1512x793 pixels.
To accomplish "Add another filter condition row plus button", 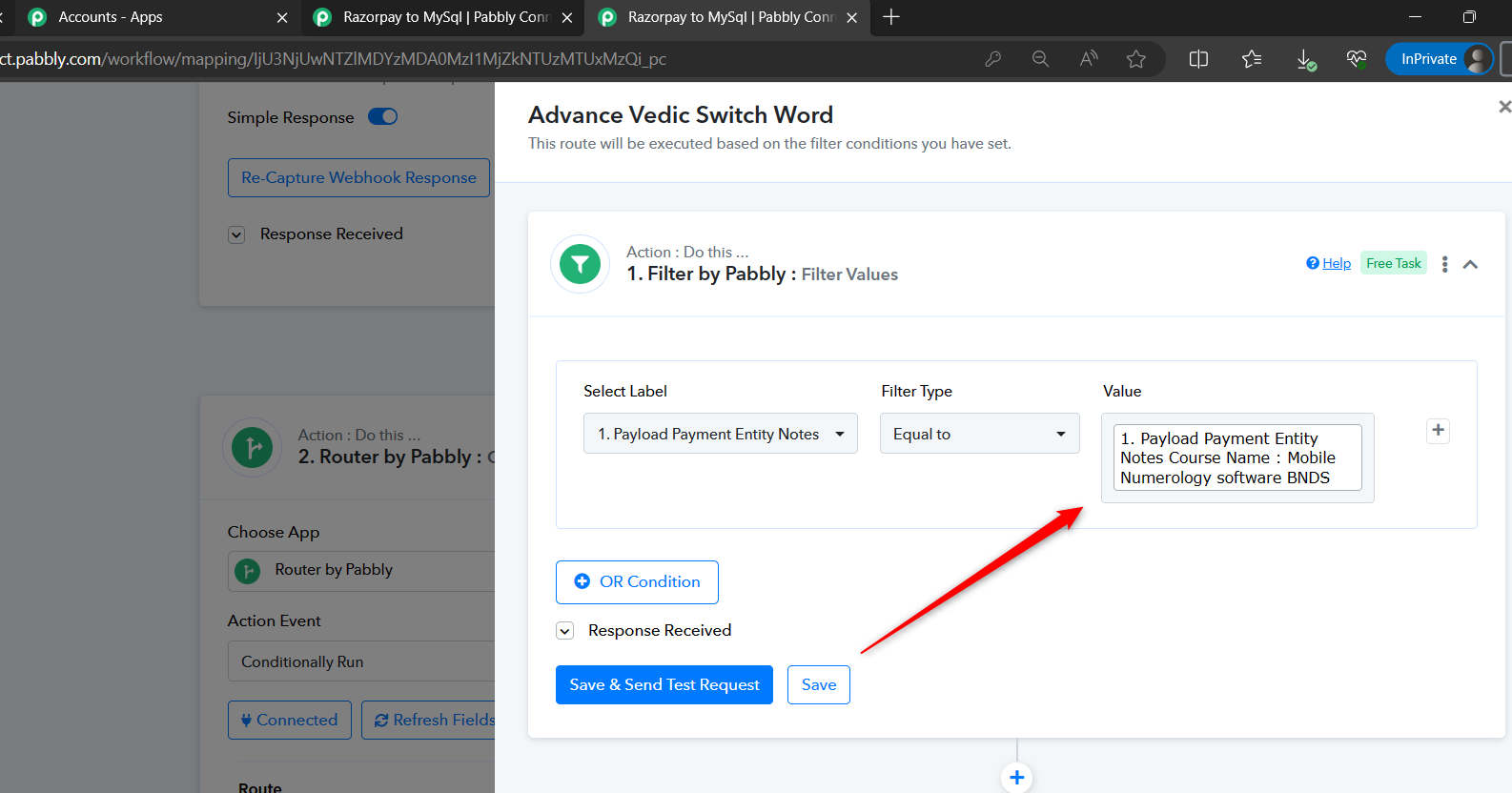I will coord(1439,431).
